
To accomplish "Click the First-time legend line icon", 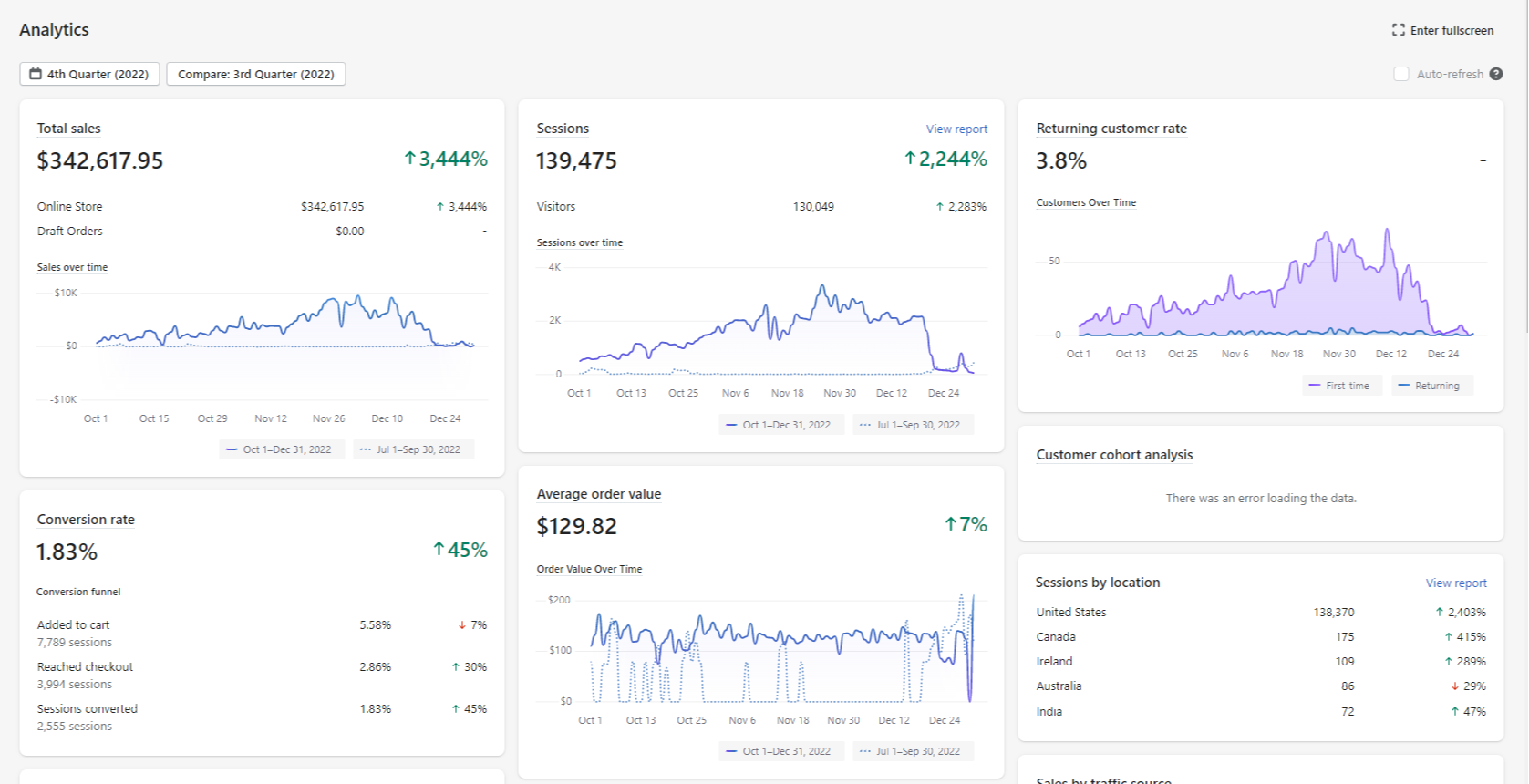I will [1315, 386].
